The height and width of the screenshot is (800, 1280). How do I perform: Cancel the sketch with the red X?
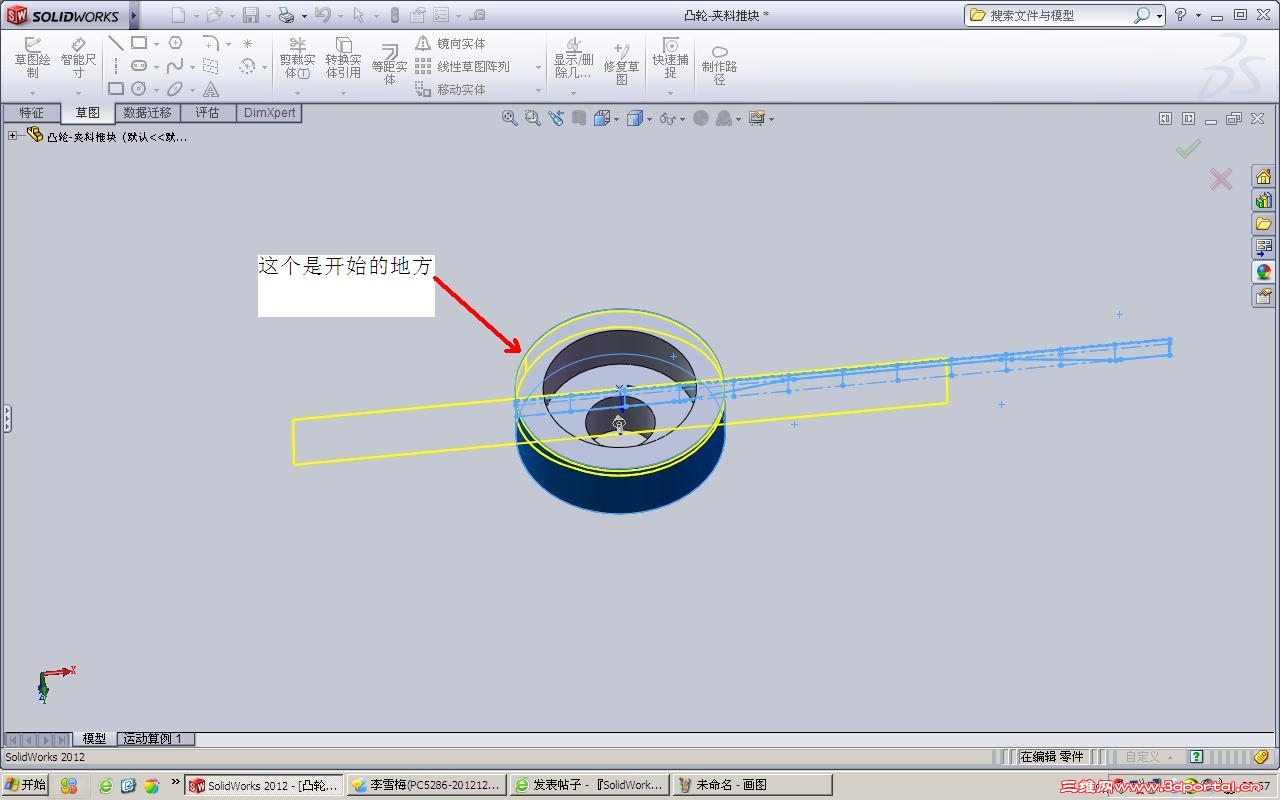1220,179
